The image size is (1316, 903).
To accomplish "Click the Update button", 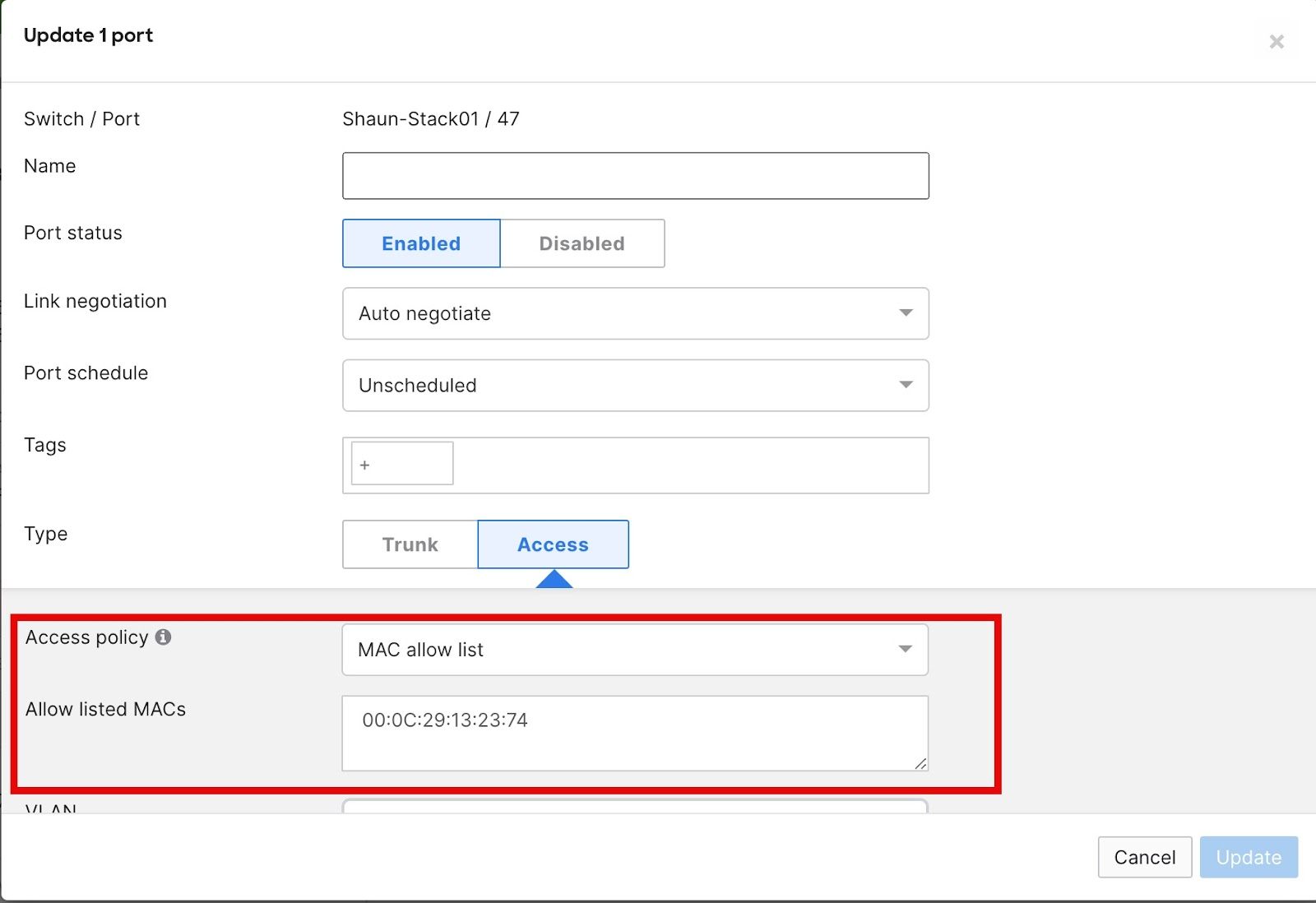I will [1249, 856].
